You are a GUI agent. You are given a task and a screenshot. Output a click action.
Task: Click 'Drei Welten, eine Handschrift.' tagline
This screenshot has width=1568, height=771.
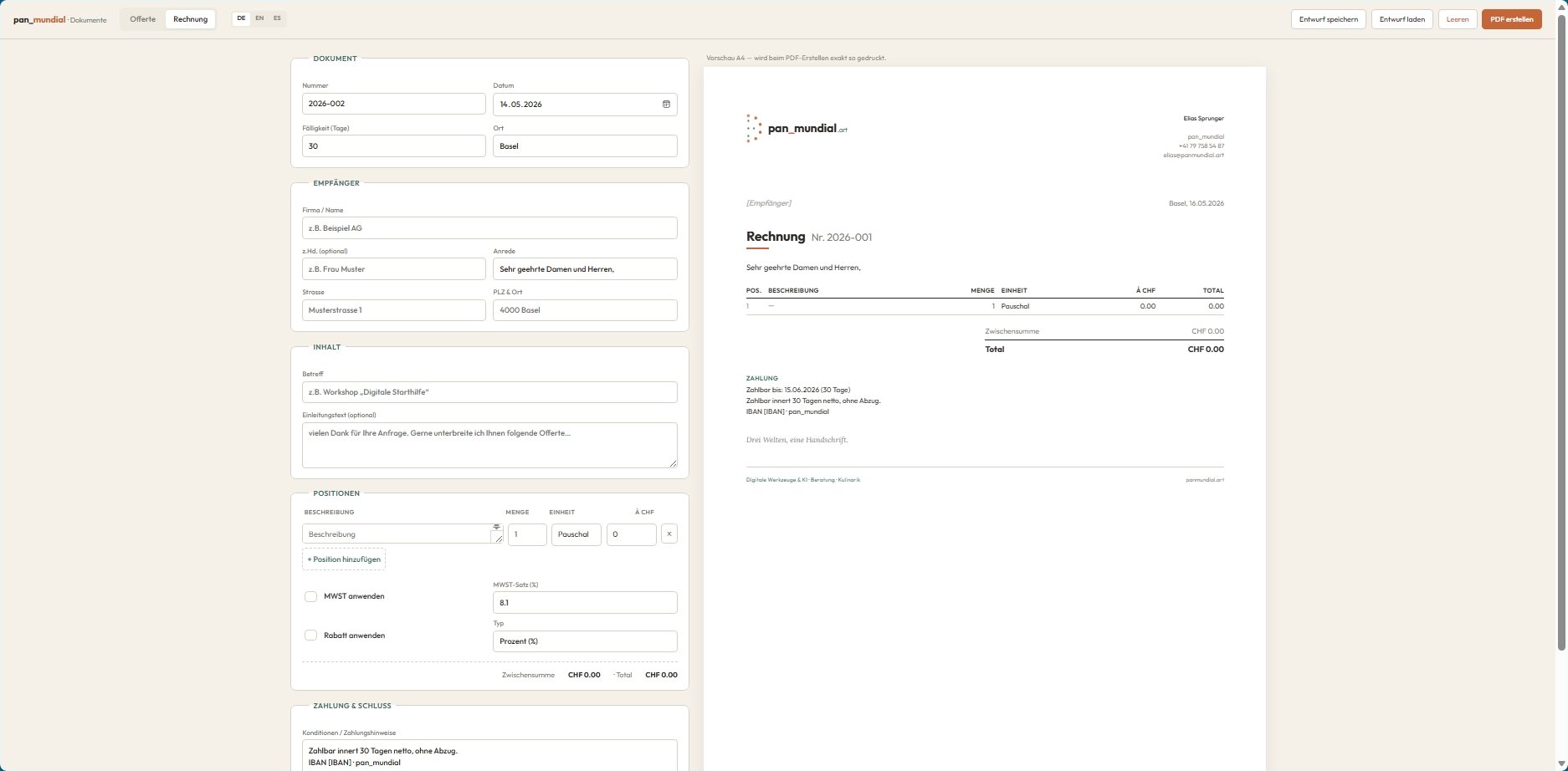[x=797, y=440]
